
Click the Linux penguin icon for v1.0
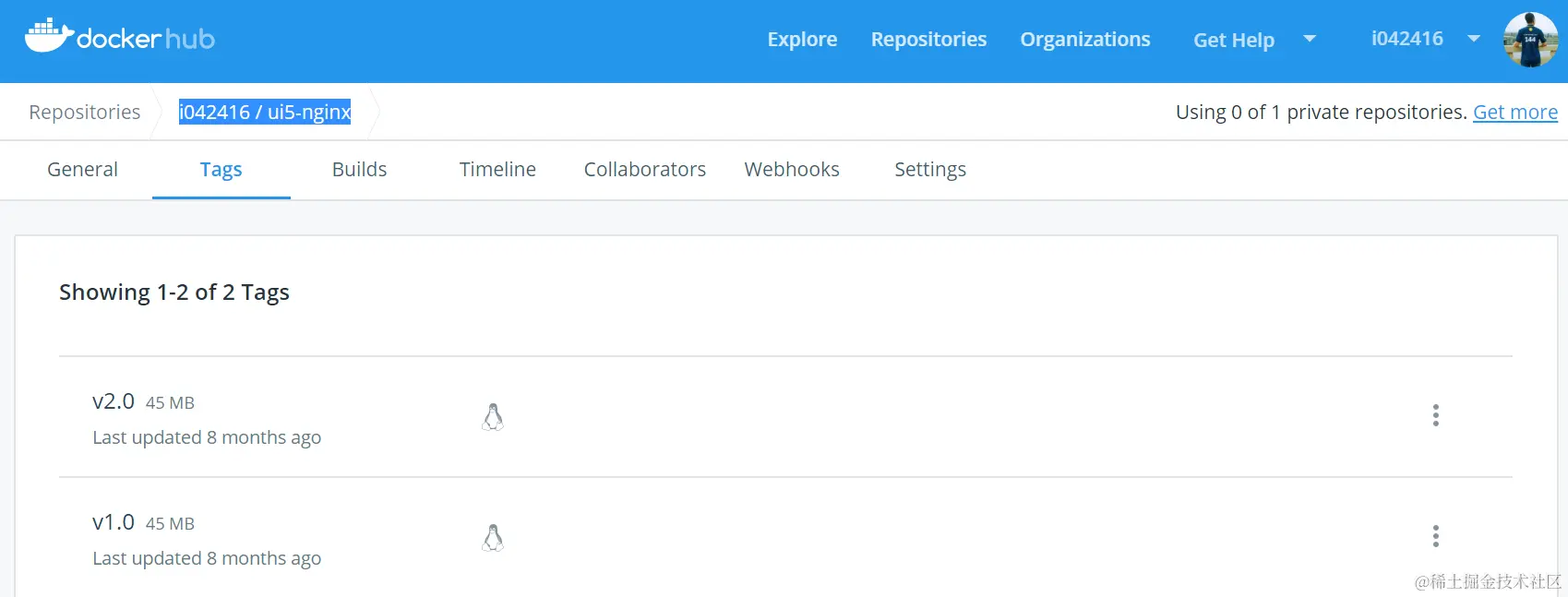493,538
